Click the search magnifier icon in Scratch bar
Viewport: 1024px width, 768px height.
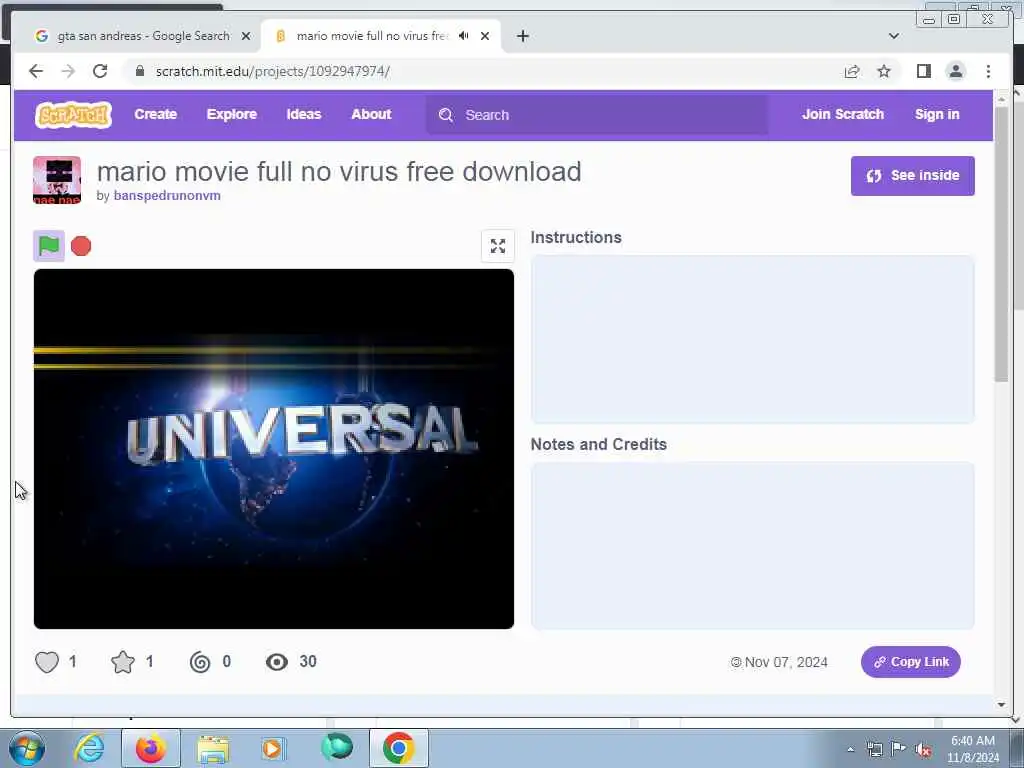(x=446, y=115)
